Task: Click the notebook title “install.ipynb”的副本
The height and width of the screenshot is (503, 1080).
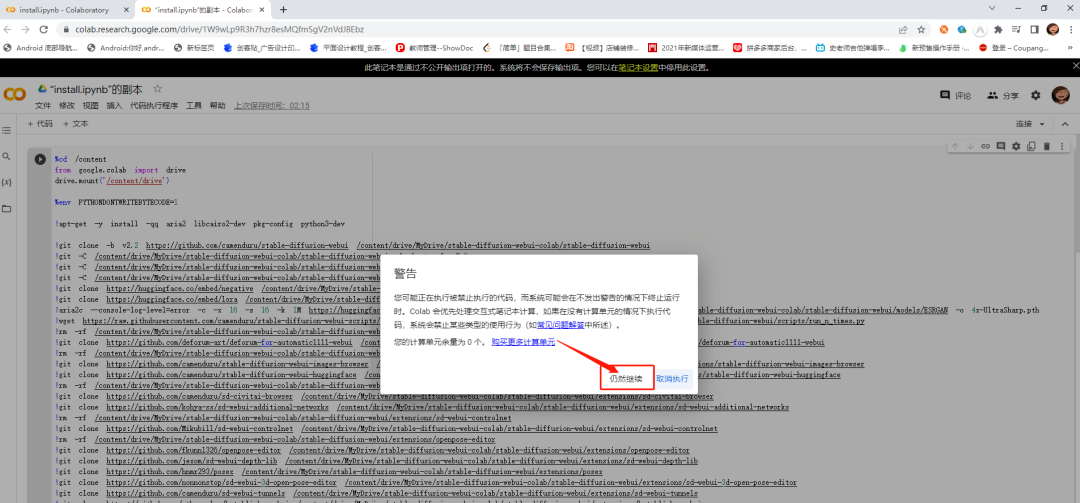Action: click(x=96, y=89)
